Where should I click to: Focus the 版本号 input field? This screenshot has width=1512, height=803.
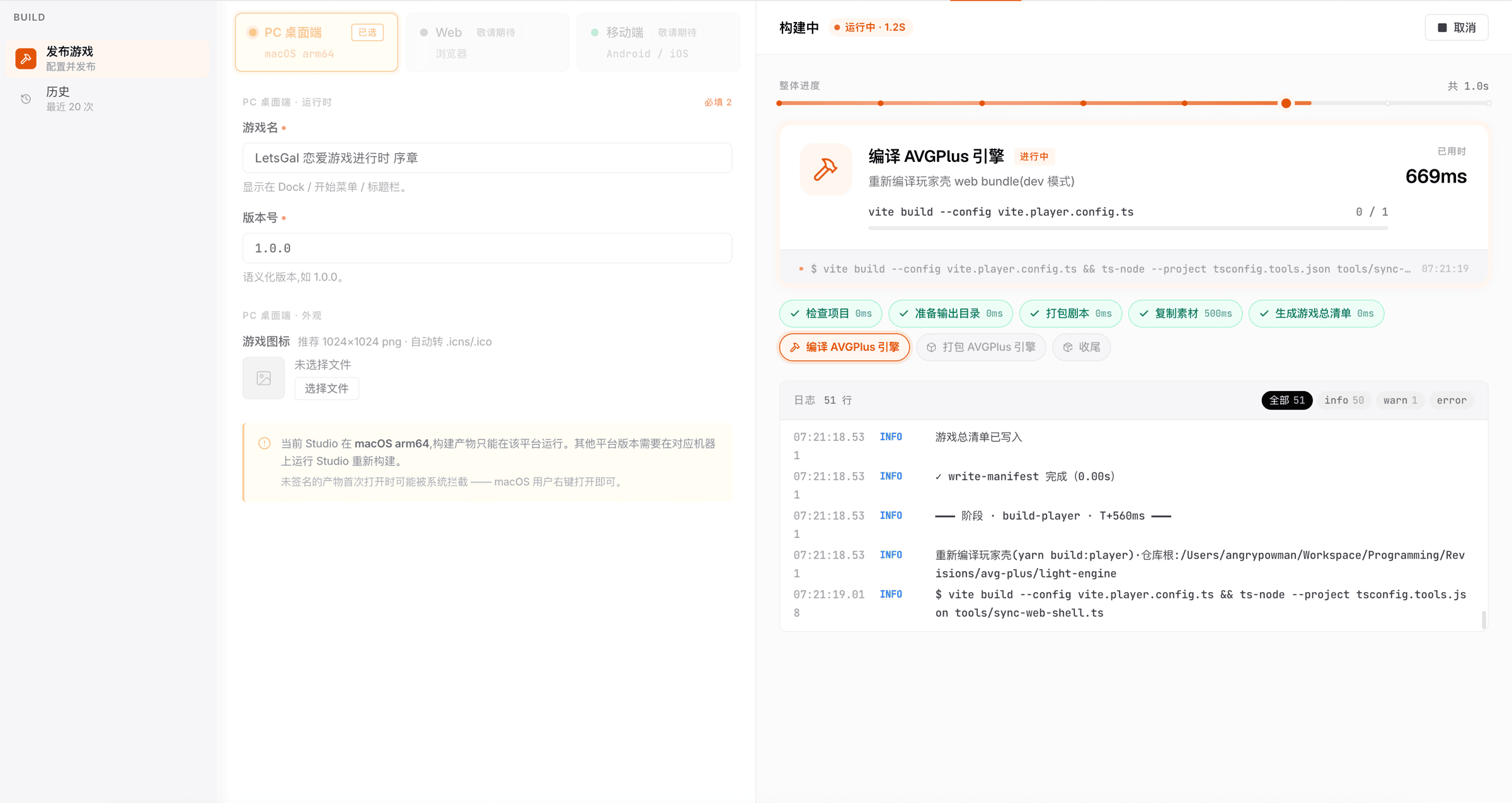(487, 248)
